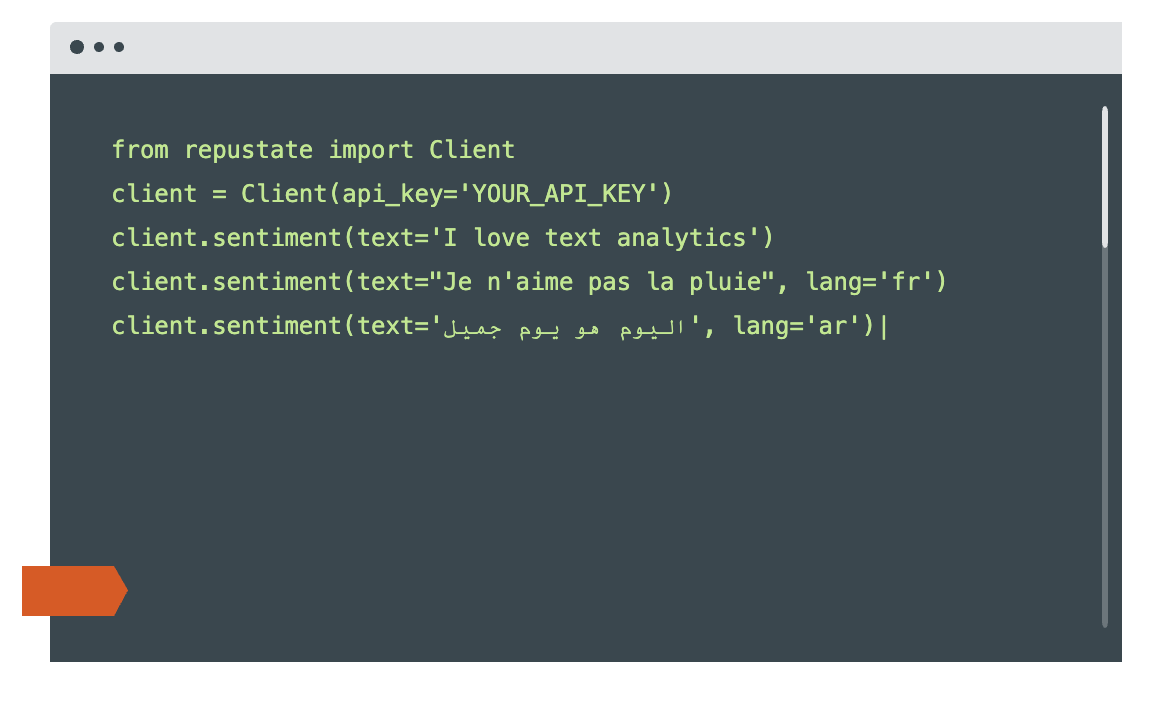This screenshot has width=1174, height=704.
Task: Click the lang='ar' argument
Action: click(798, 326)
